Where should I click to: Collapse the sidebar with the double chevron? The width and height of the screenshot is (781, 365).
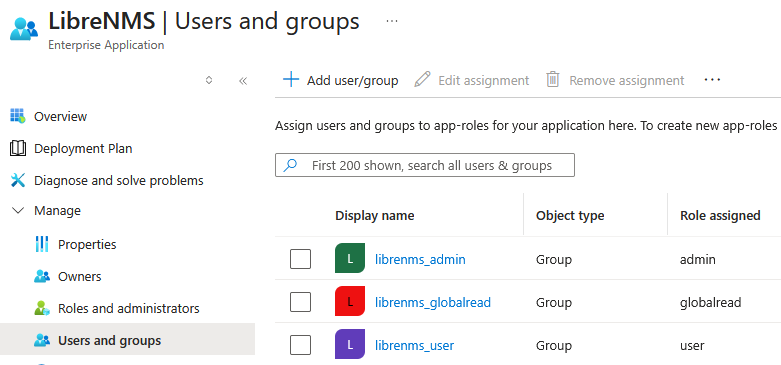coord(243,81)
